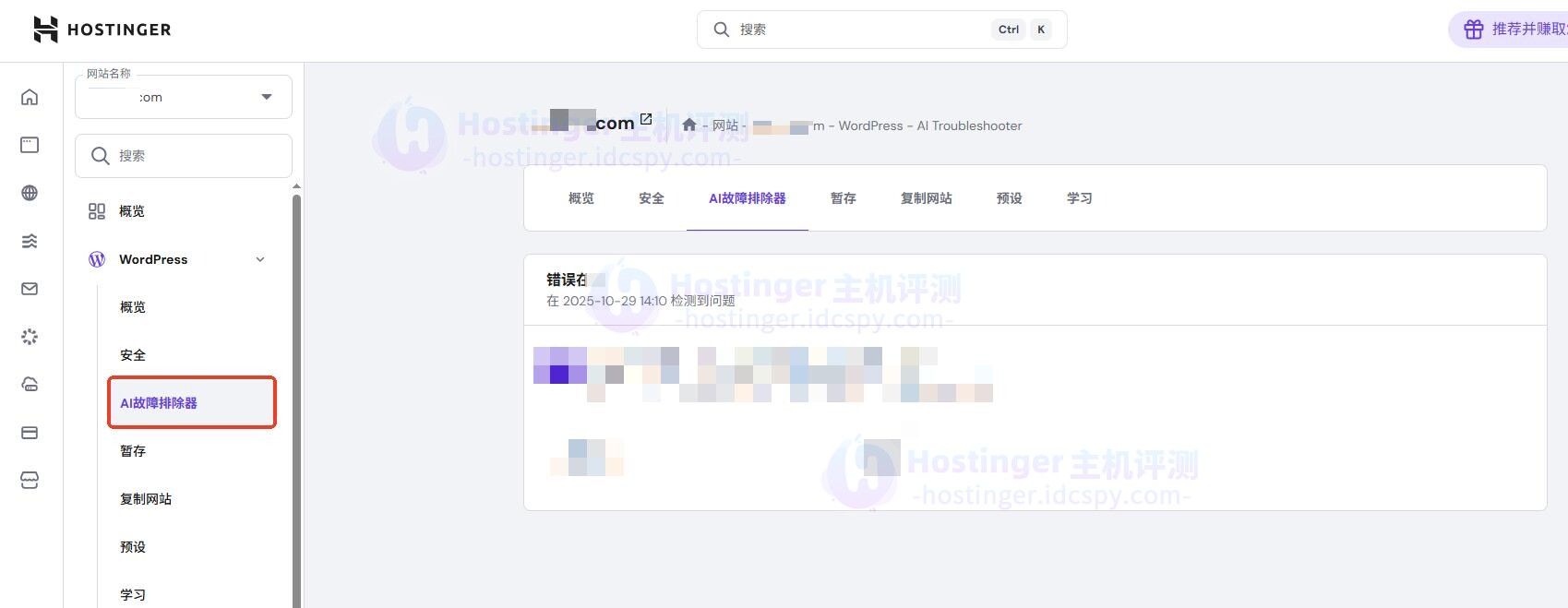Open the 网站名称 website dropdown

[184, 97]
